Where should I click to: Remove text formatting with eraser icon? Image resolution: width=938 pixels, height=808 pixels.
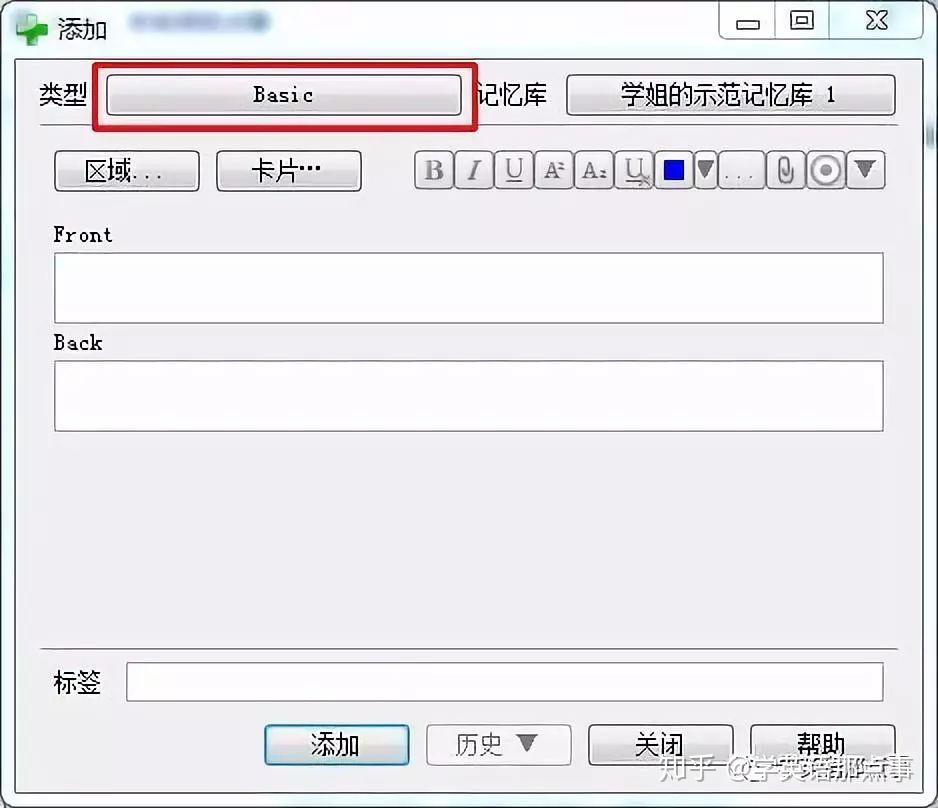tap(634, 170)
